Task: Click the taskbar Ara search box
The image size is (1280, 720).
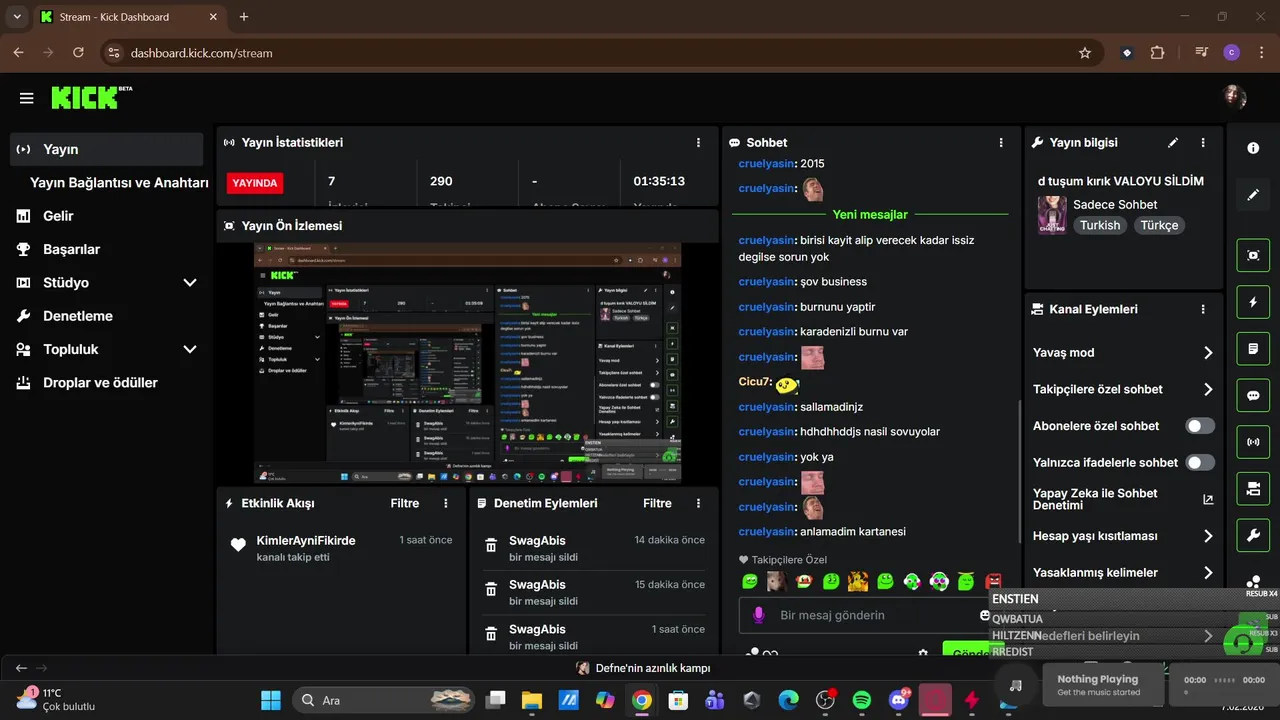Action: pos(383,700)
